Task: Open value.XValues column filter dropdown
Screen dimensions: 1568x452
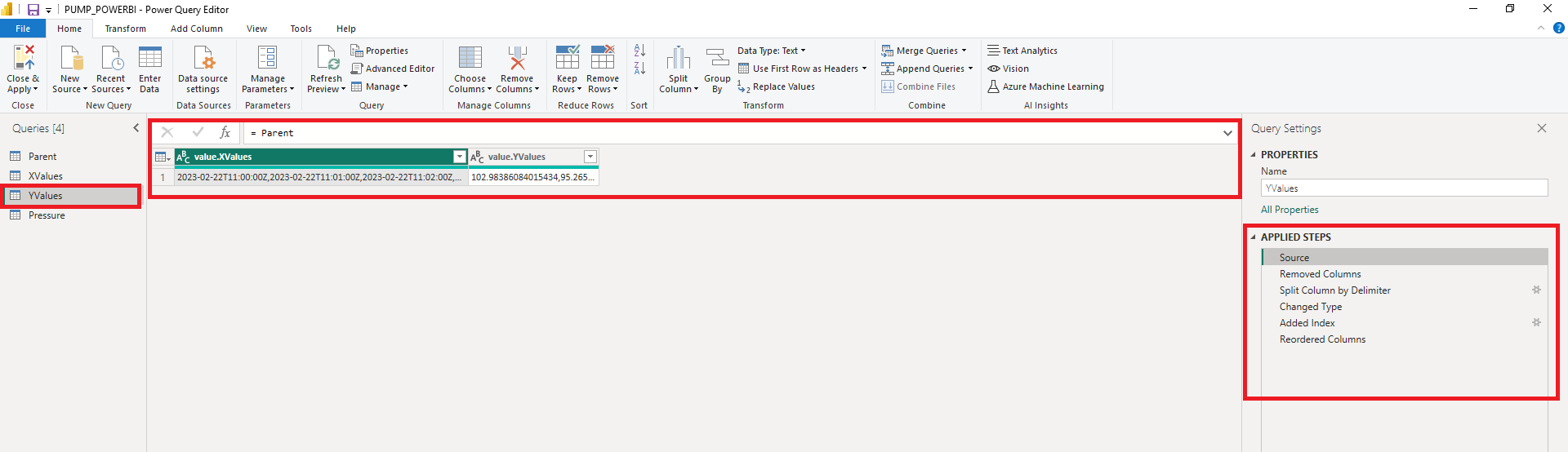Action: 459,157
